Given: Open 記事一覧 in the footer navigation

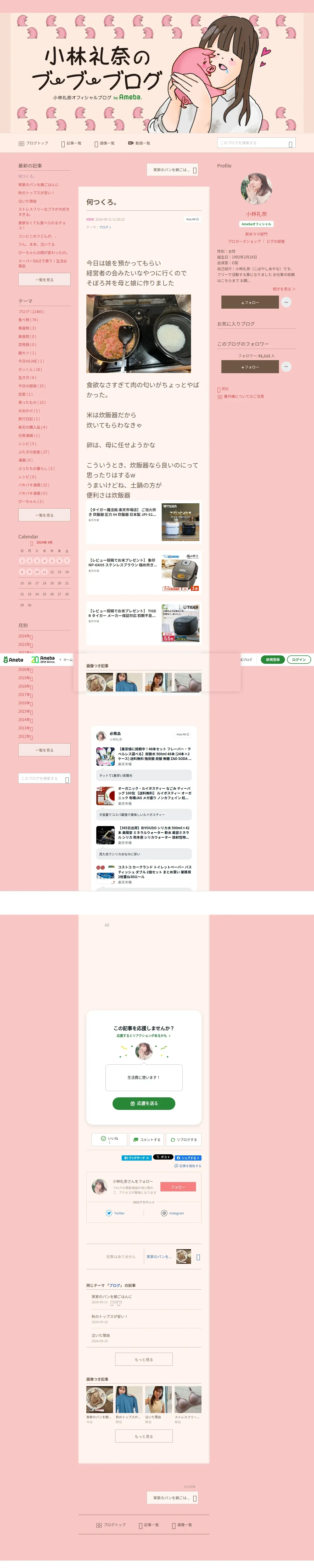Looking at the screenshot, I should pos(149,1525).
